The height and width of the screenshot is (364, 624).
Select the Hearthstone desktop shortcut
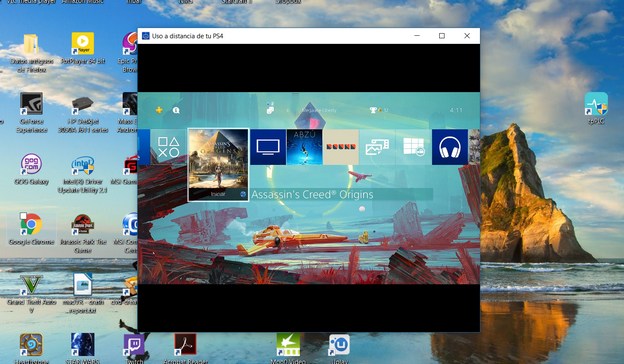coord(31,348)
